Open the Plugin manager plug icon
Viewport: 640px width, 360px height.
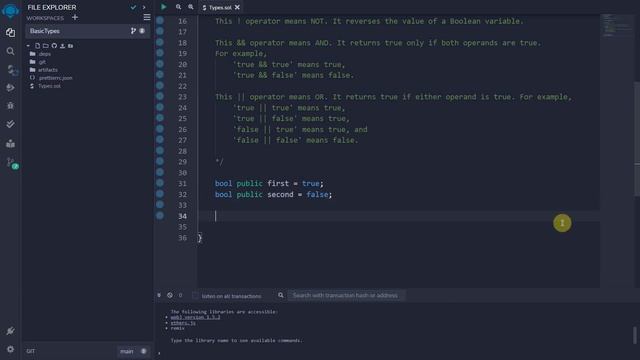click(x=10, y=331)
